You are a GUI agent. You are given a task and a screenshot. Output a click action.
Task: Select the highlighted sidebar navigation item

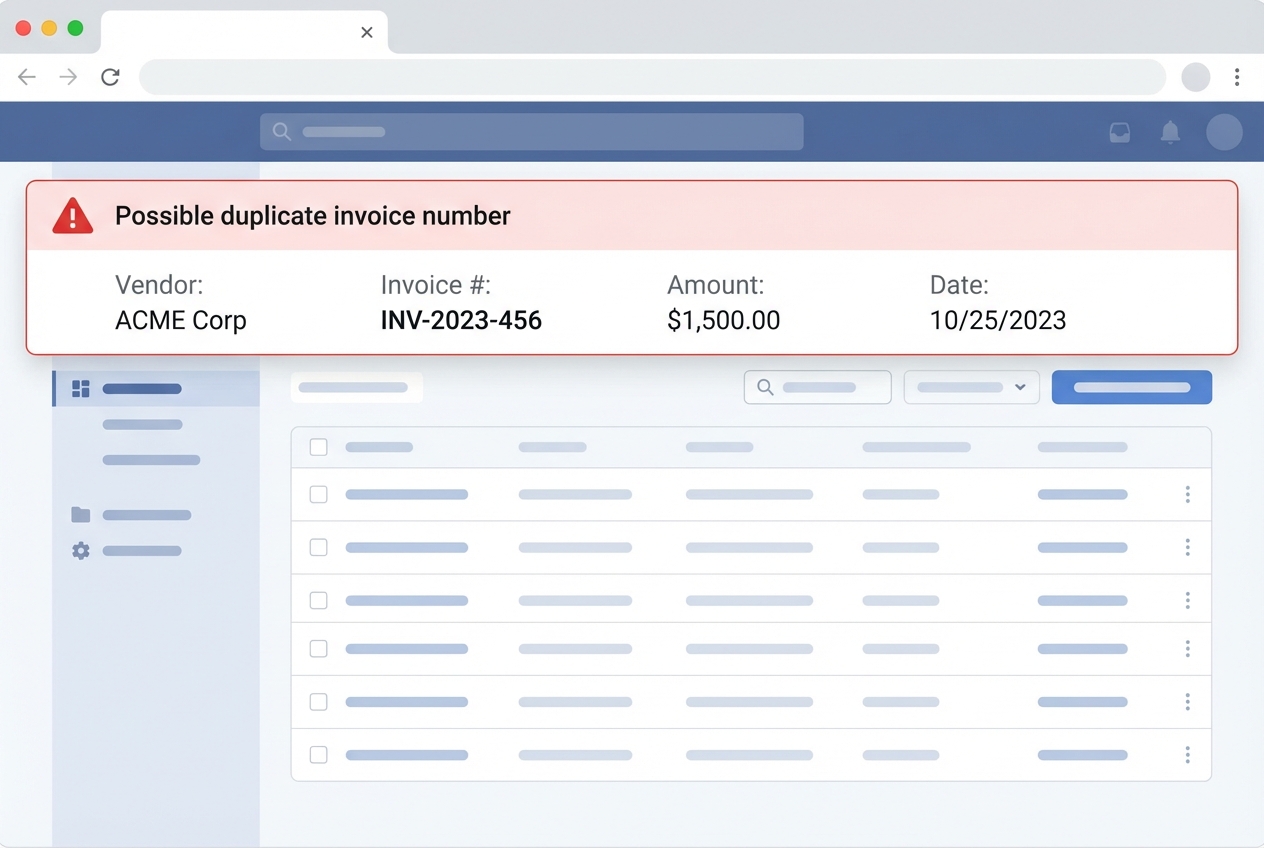click(x=140, y=388)
